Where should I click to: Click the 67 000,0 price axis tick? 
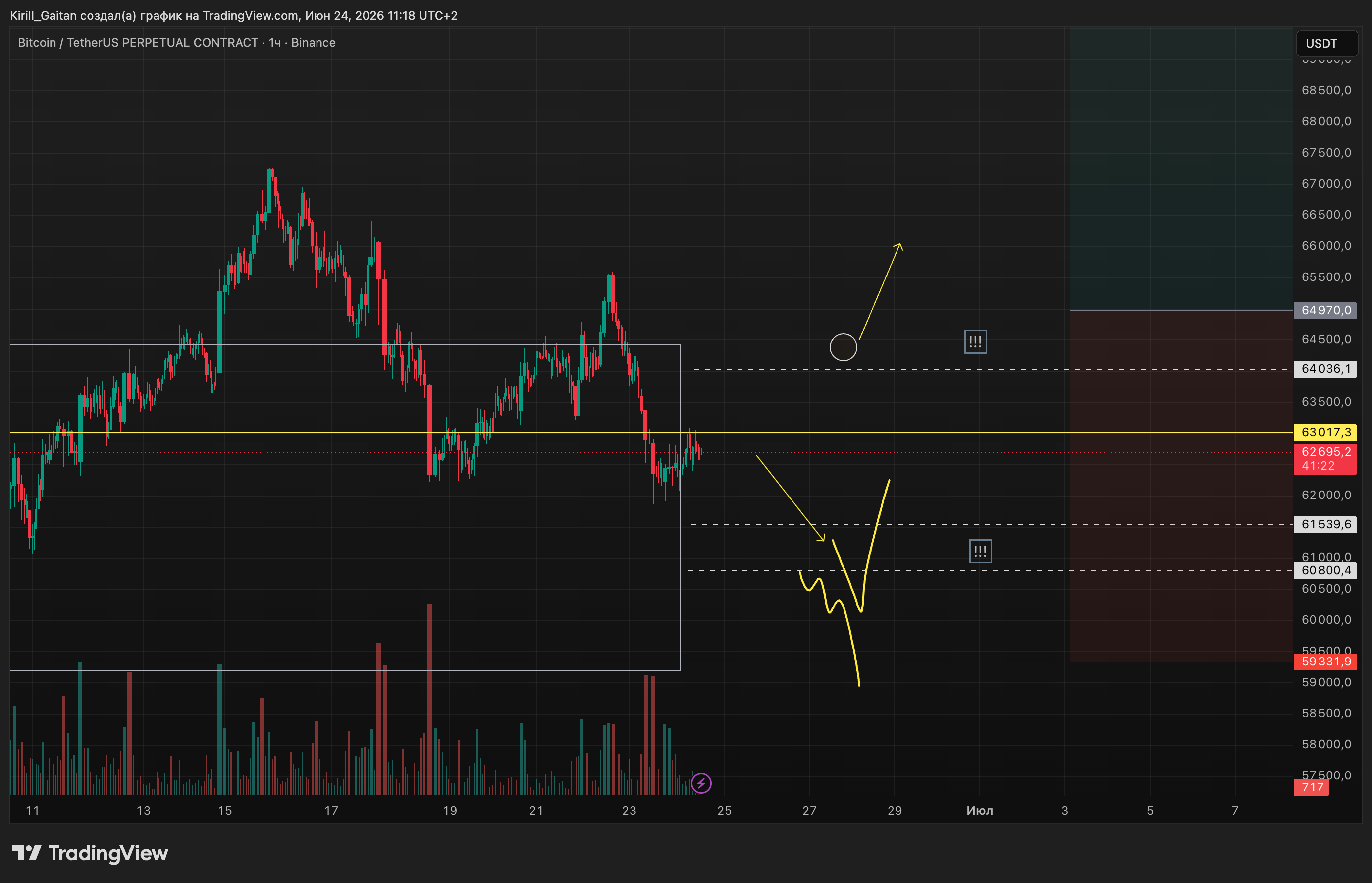pyautogui.click(x=1326, y=183)
